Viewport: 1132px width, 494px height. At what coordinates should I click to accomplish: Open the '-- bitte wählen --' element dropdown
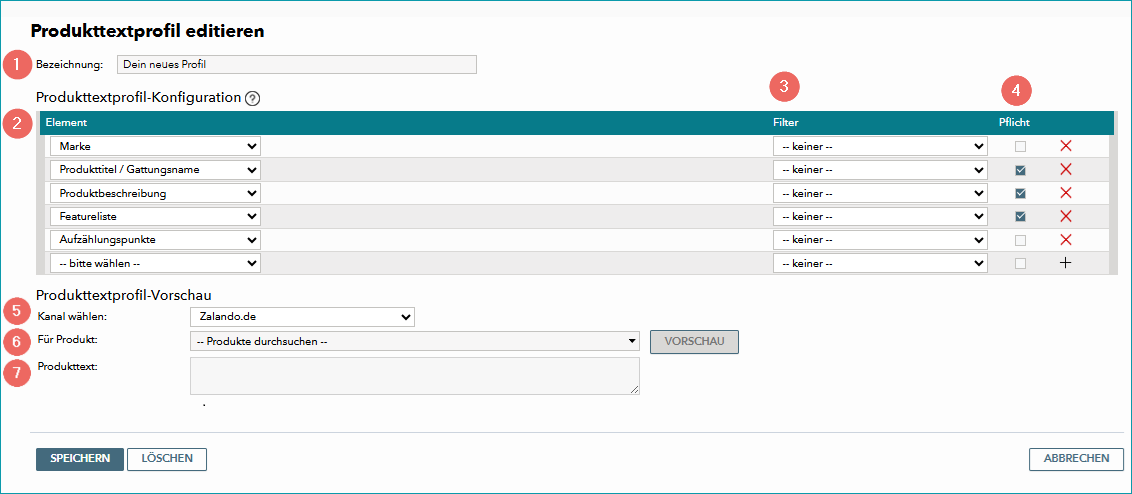coord(155,264)
